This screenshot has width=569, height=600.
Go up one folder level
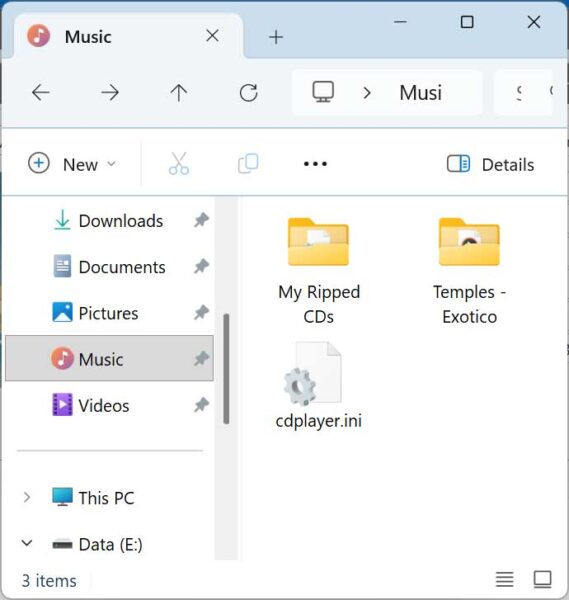click(x=179, y=93)
